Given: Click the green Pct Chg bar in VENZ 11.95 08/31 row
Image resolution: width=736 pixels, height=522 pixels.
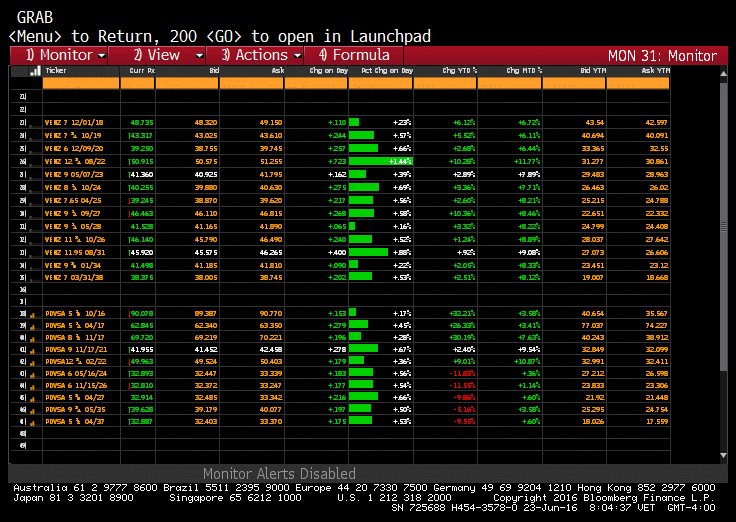Looking at the screenshot, I should point(368,253).
